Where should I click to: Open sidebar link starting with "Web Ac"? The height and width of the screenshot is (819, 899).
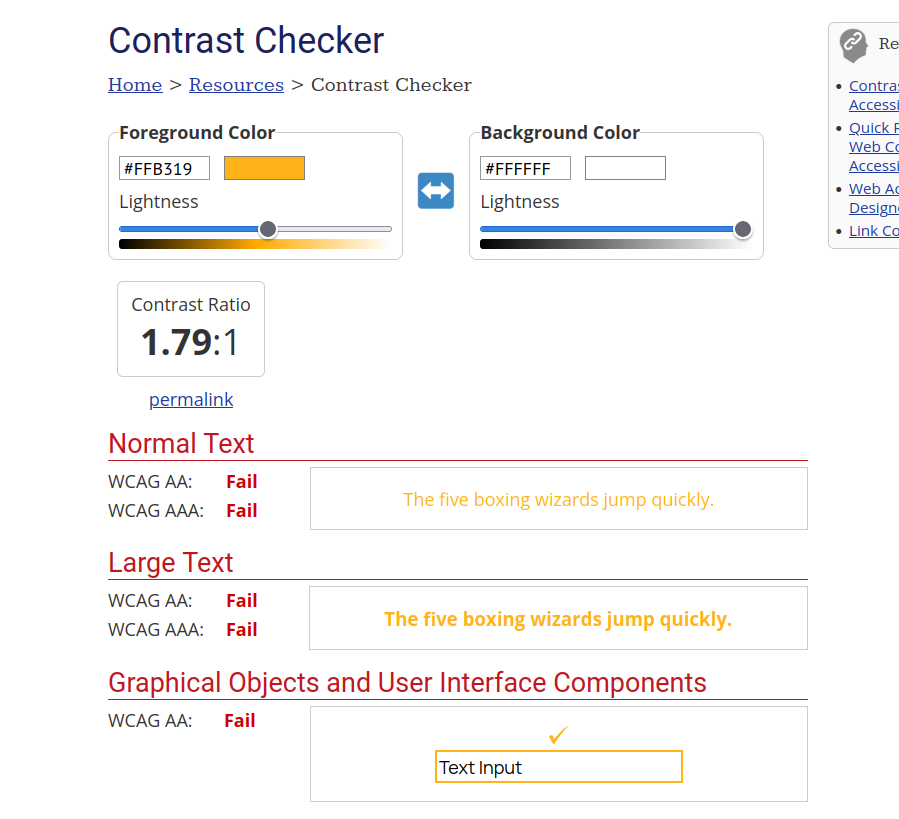coord(873,189)
